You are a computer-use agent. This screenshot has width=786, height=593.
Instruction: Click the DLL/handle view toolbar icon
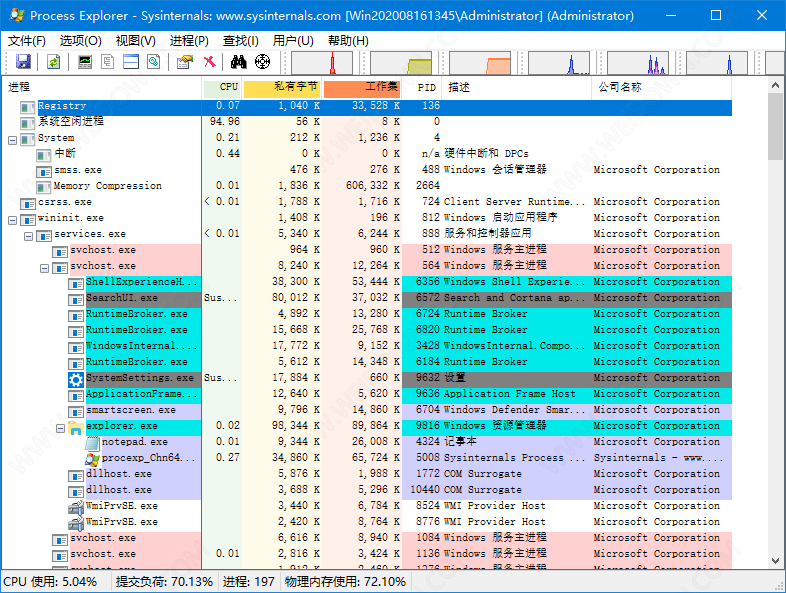click(153, 62)
